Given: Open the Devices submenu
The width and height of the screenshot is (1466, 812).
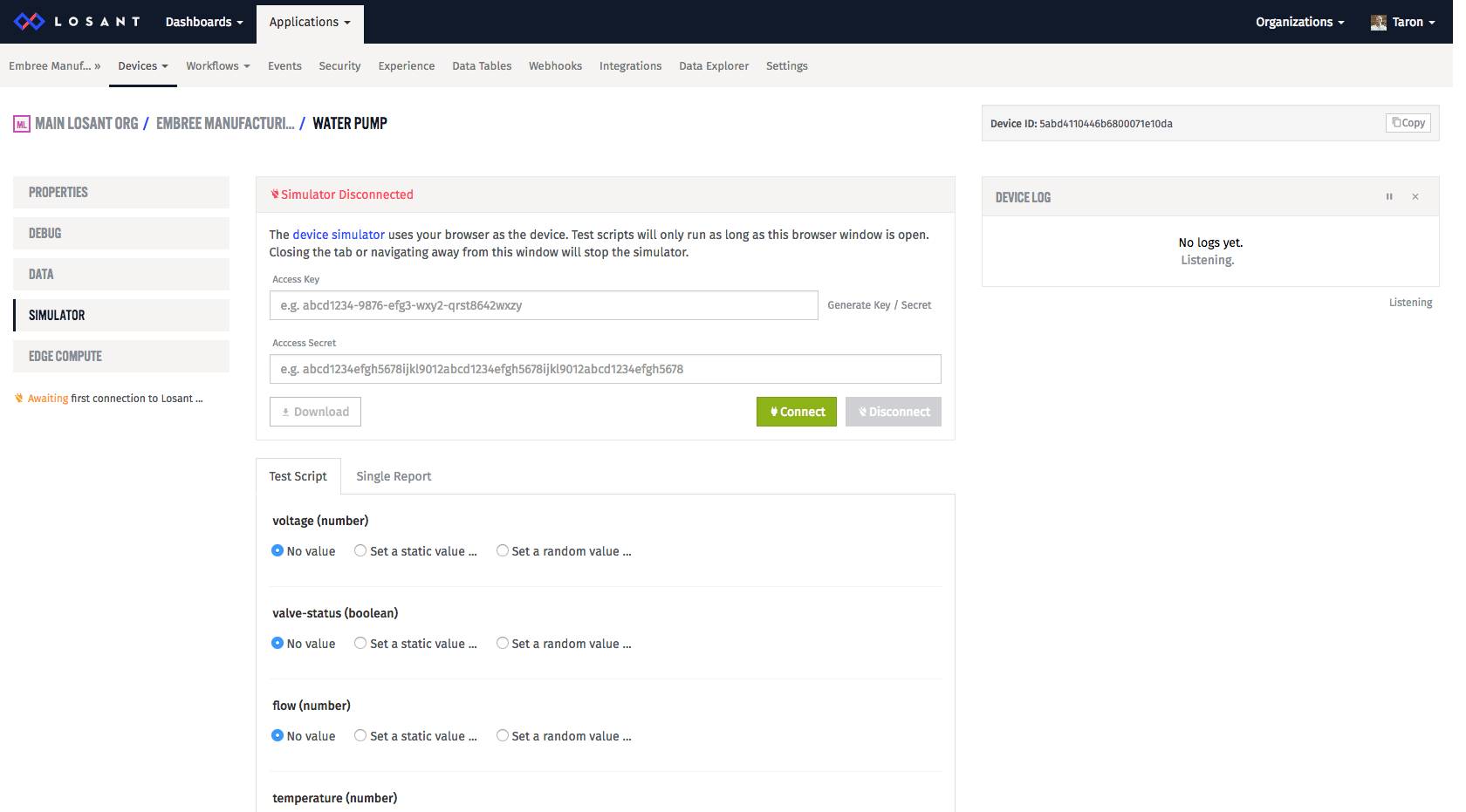Looking at the screenshot, I should (x=143, y=66).
